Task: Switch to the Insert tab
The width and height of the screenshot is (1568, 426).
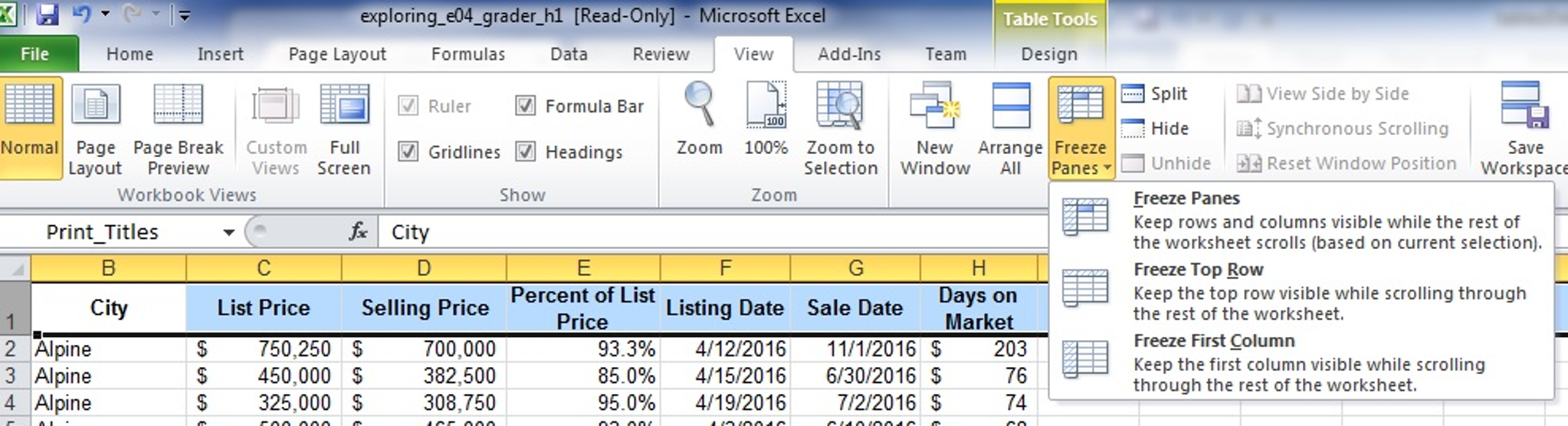Action: pos(220,54)
